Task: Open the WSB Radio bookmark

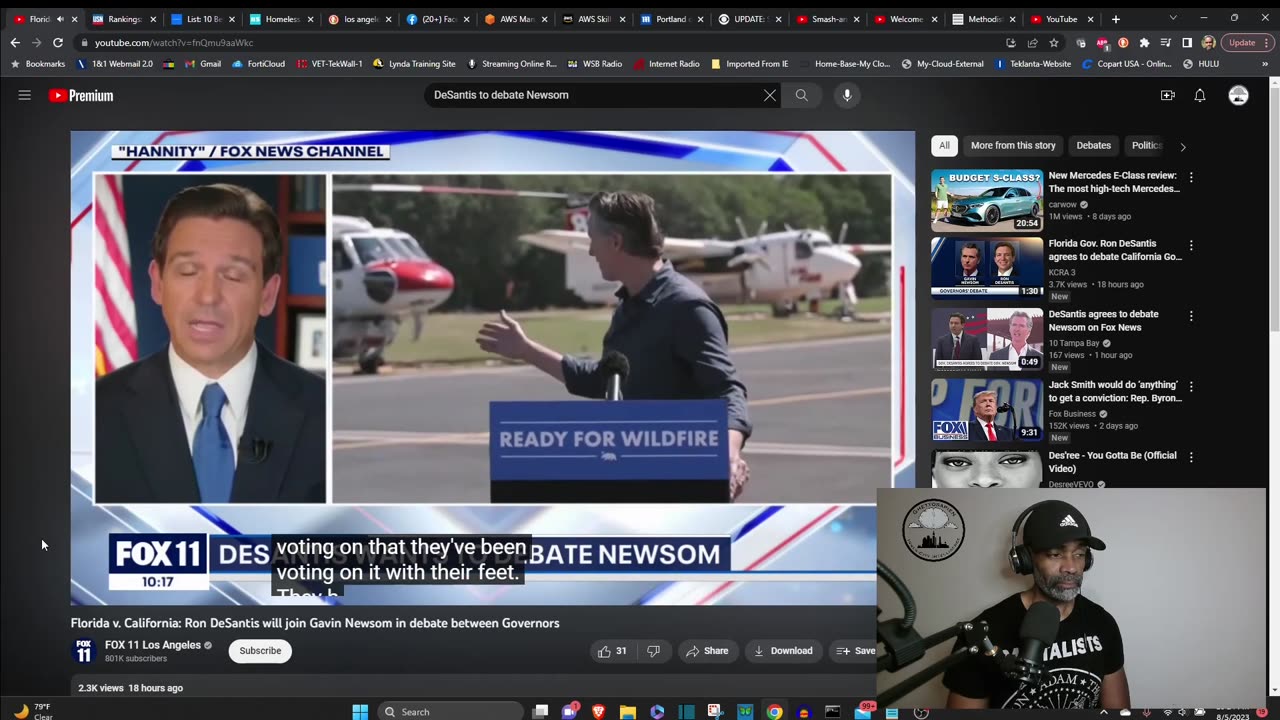Action: [x=594, y=64]
